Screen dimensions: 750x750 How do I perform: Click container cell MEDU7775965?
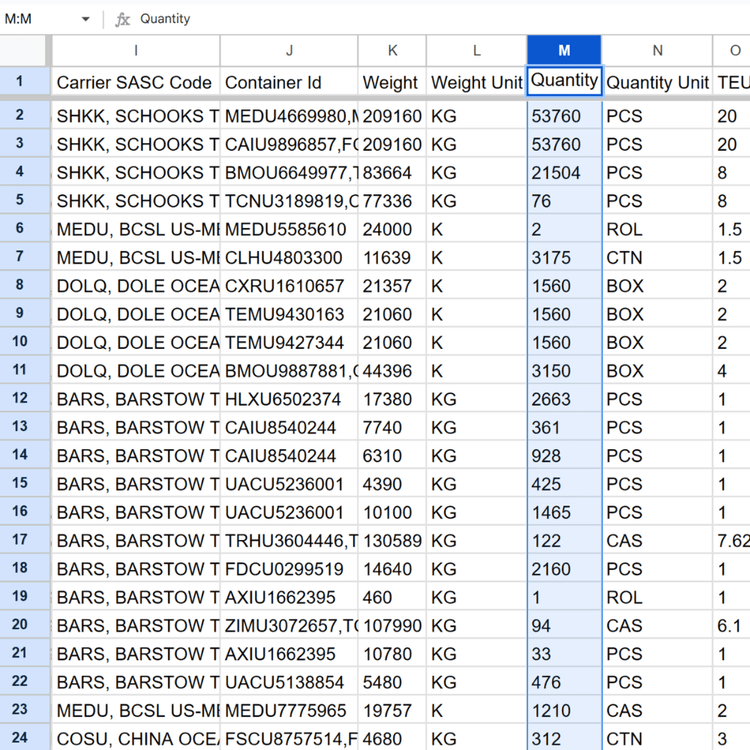[x=289, y=709]
